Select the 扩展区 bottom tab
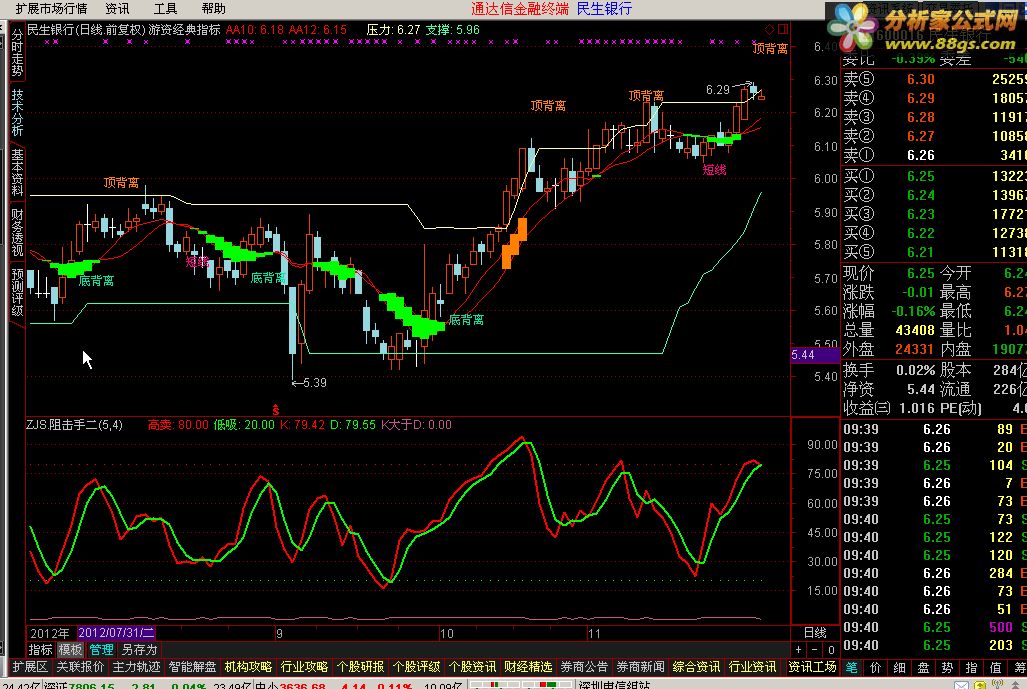1027x689 pixels. (x=30, y=667)
